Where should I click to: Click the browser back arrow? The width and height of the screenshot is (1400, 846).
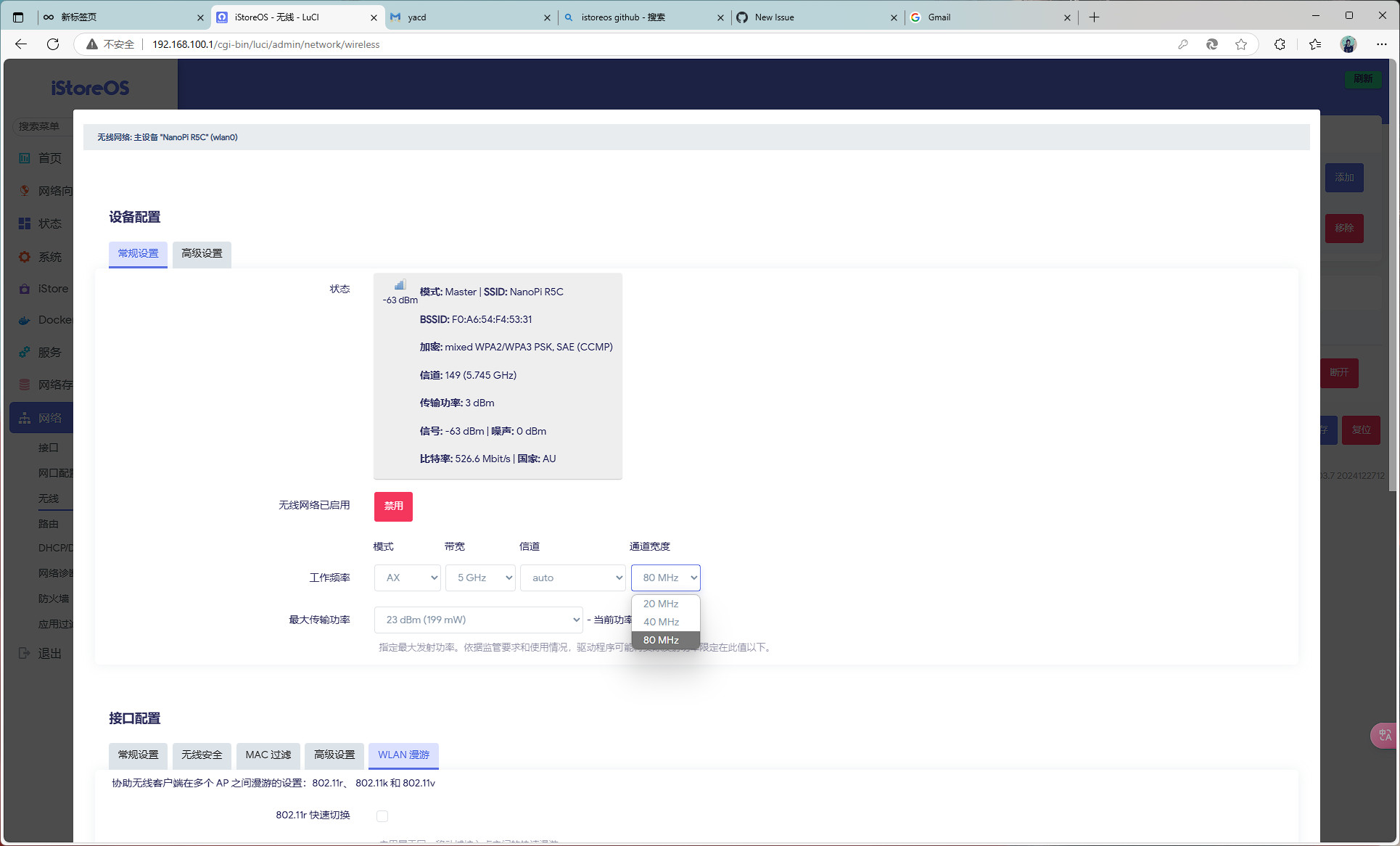[21, 44]
